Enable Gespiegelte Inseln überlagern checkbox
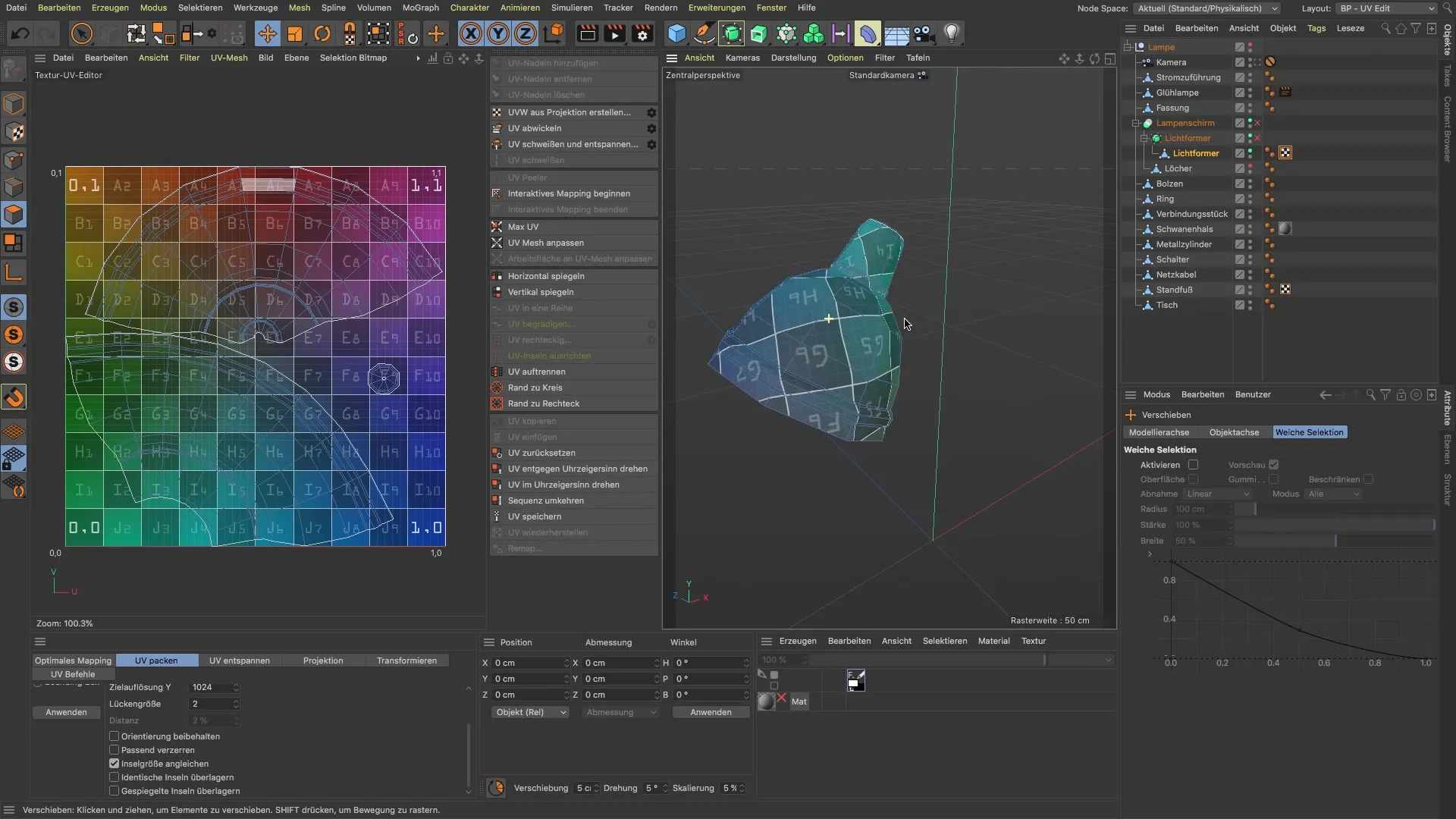The image size is (1456, 819). pyautogui.click(x=115, y=791)
